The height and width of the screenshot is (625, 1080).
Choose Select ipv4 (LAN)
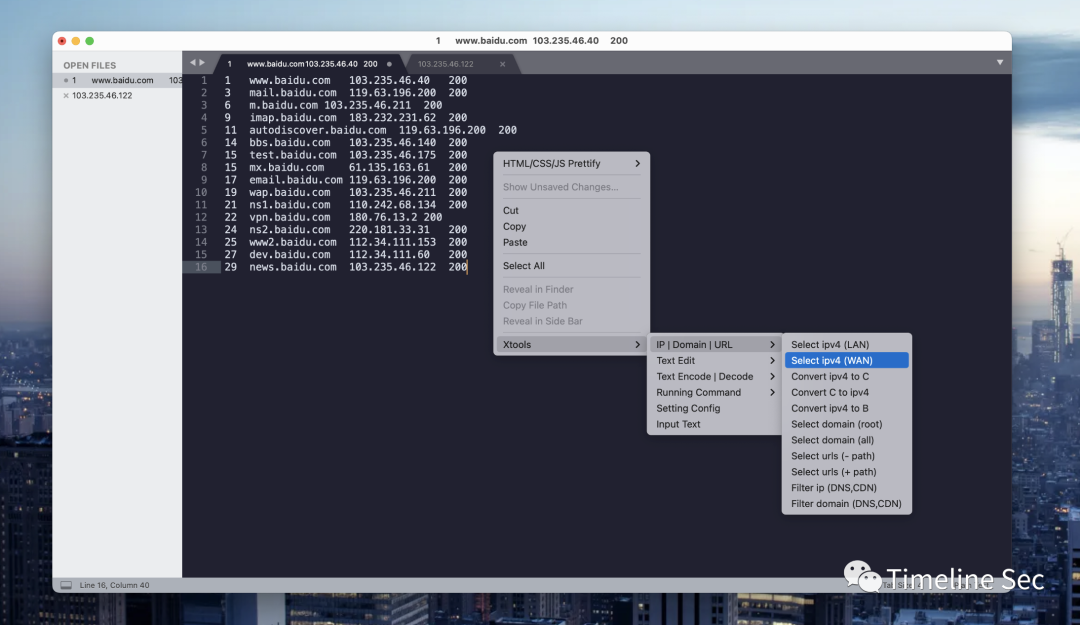(847, 345)
